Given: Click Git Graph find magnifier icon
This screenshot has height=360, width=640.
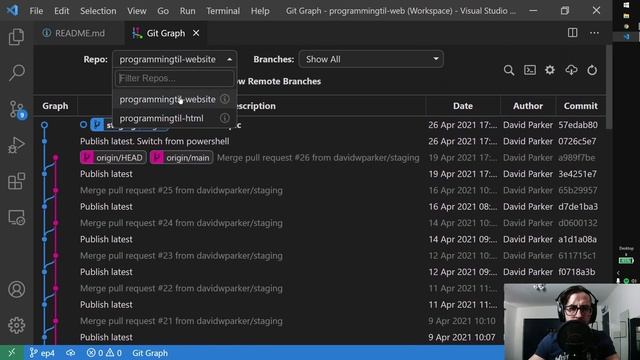Looking at the screenshot, I should pos(509,70).
